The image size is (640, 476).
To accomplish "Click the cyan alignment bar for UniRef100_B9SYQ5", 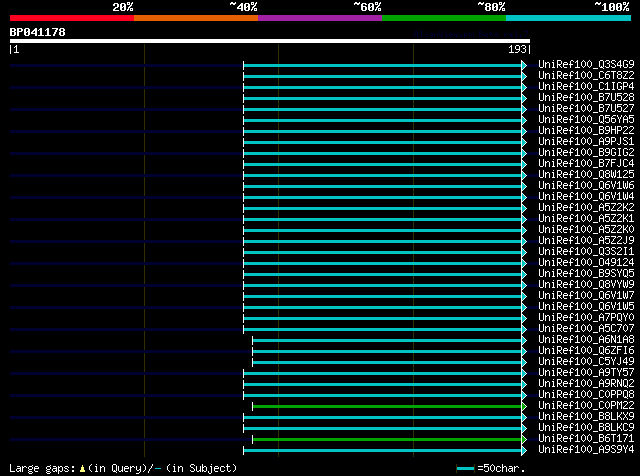I will pos(382,275).
